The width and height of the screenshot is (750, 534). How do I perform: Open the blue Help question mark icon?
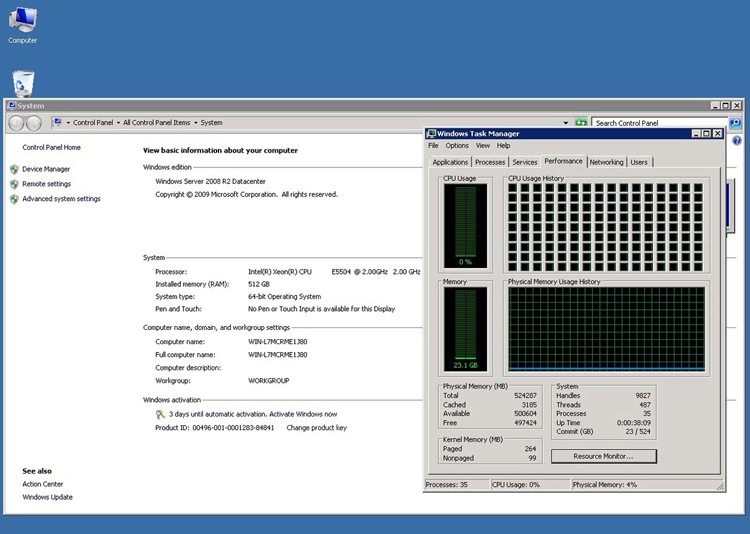point(737,141)
